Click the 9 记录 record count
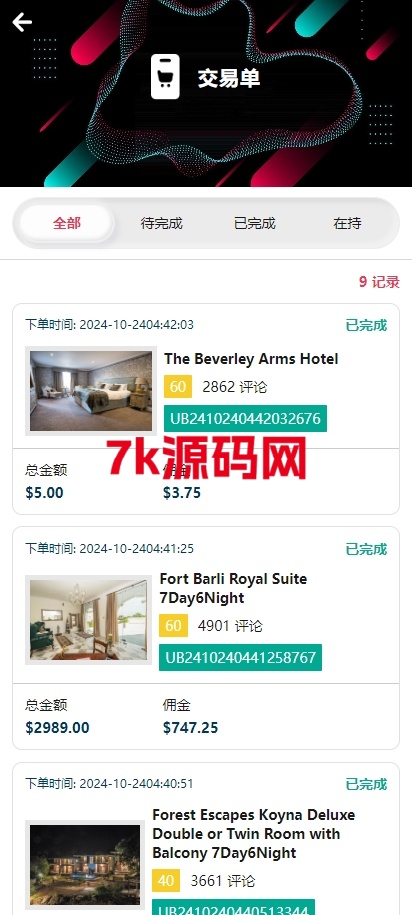Screen dimensions: 412x915 point(379,282)
